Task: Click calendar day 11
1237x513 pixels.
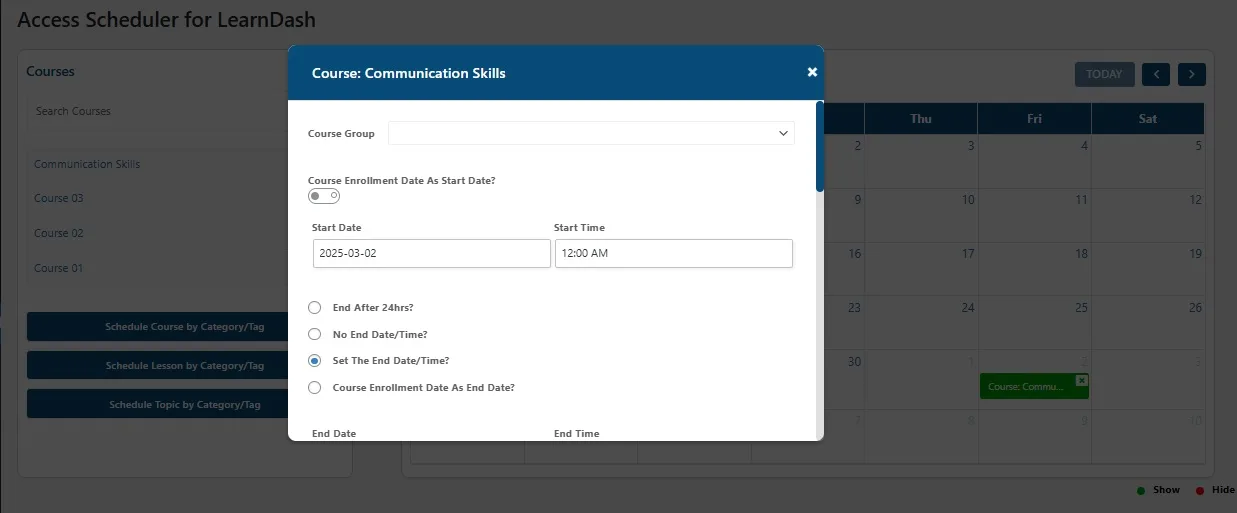Action: tap(1081, 200)
